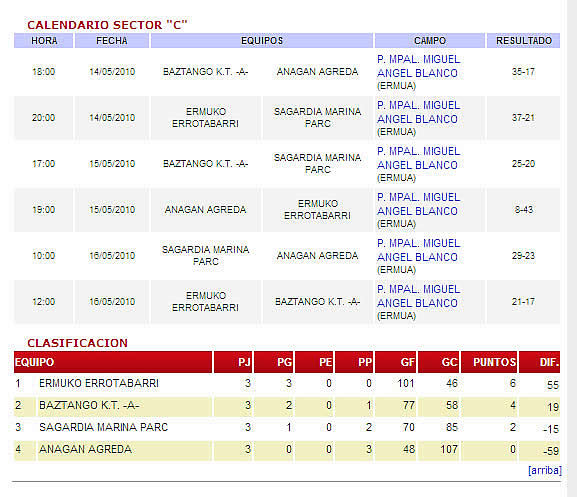Open venue link for 17:00 Baztango vs Sagardia match
The image size is (577, 497).
pos(418,158)
